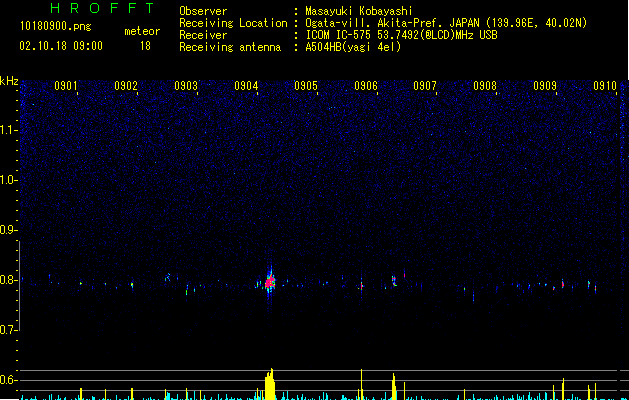Click the 0.8 frequency axis label
The height and width of the screenshot is (400, 629).
[x=8, y=280]
